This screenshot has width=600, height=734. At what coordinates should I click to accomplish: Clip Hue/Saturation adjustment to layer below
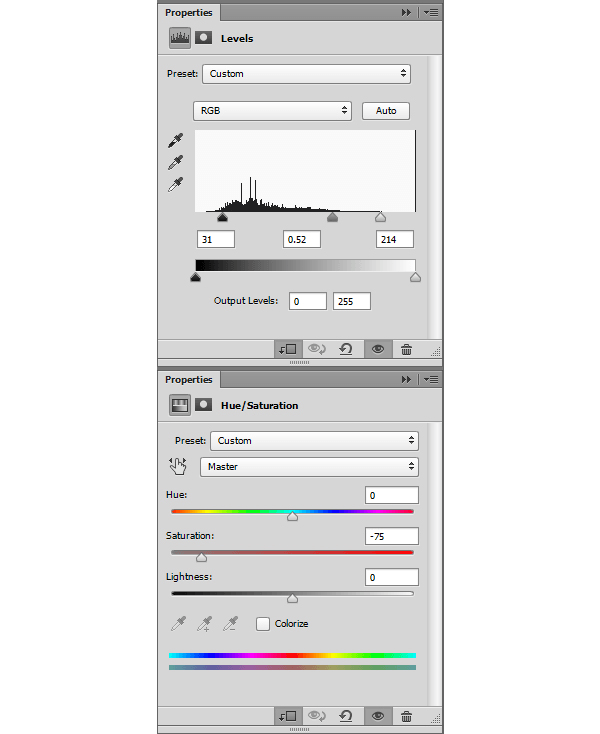[288, 716]
